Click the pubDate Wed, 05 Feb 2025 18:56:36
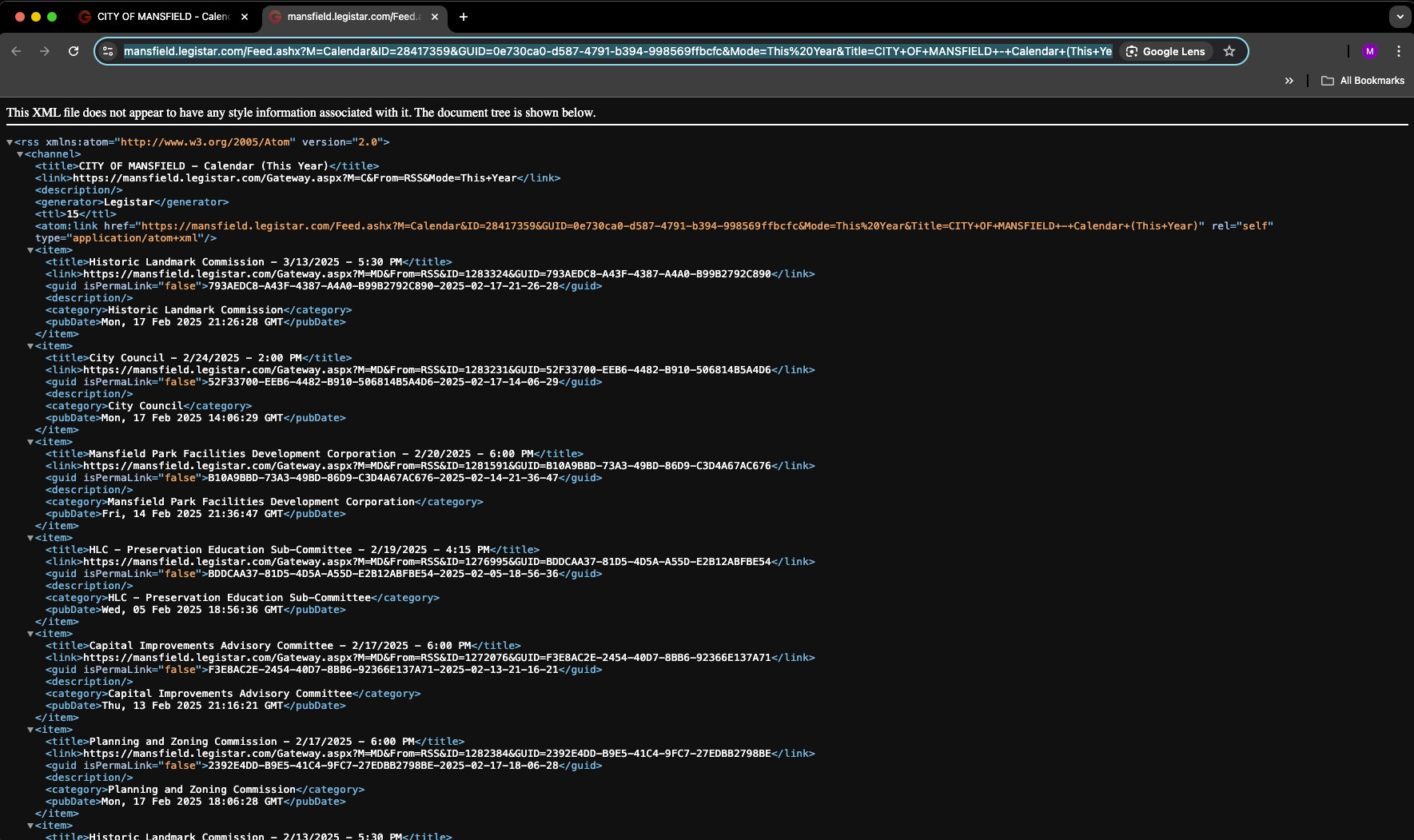Viewport: 1414px width, 840px height. pyautogui.click(x=192, y=610)
